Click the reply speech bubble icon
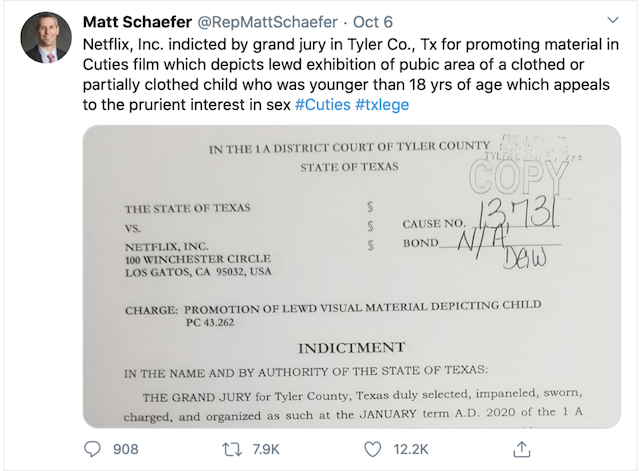The image size is (640, 471). point(92,449)
